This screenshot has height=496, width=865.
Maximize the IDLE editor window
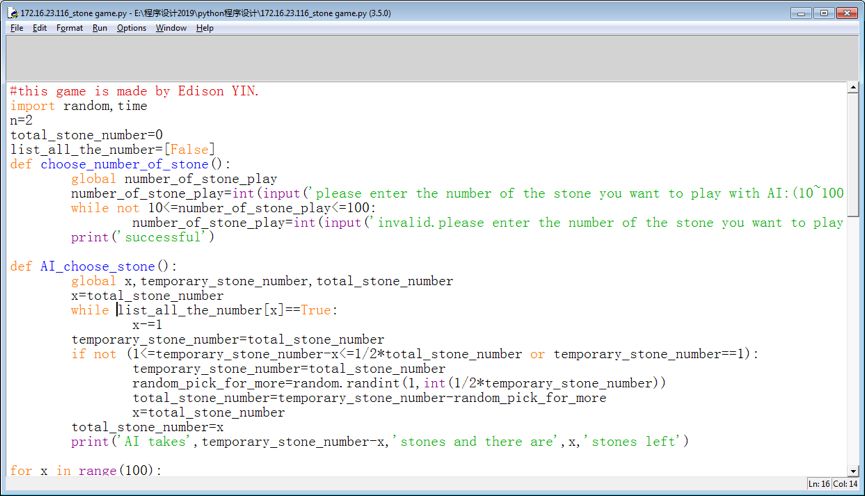tap(824, 13)
